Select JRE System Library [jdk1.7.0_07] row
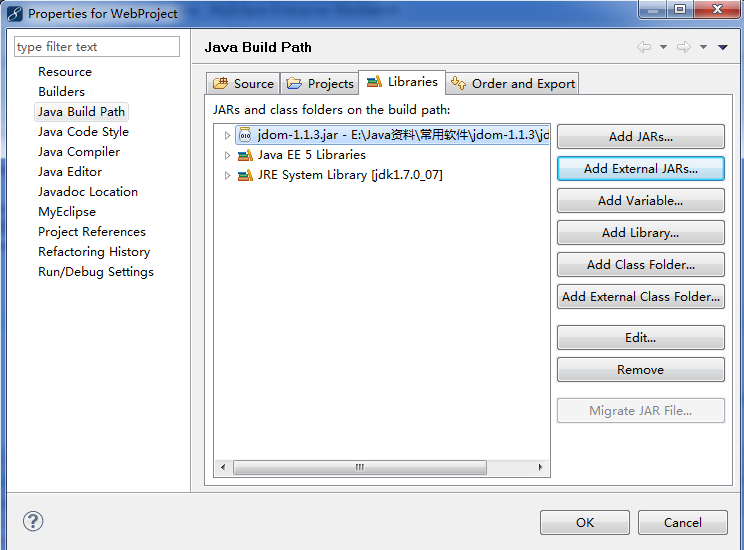 (x=350, y=175)
